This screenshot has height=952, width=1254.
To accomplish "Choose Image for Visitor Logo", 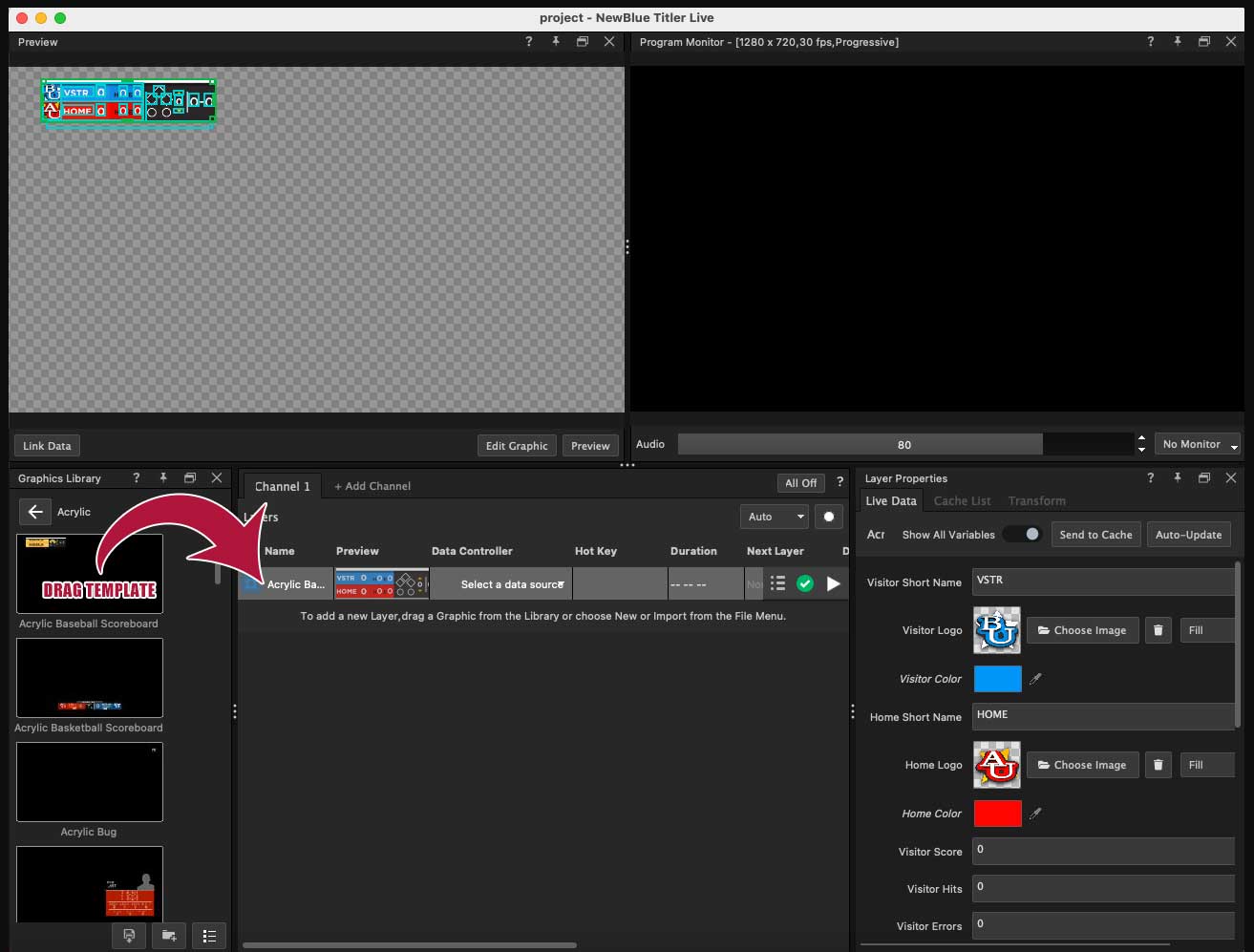I will pyautogui.click(x=1083, y=630).
